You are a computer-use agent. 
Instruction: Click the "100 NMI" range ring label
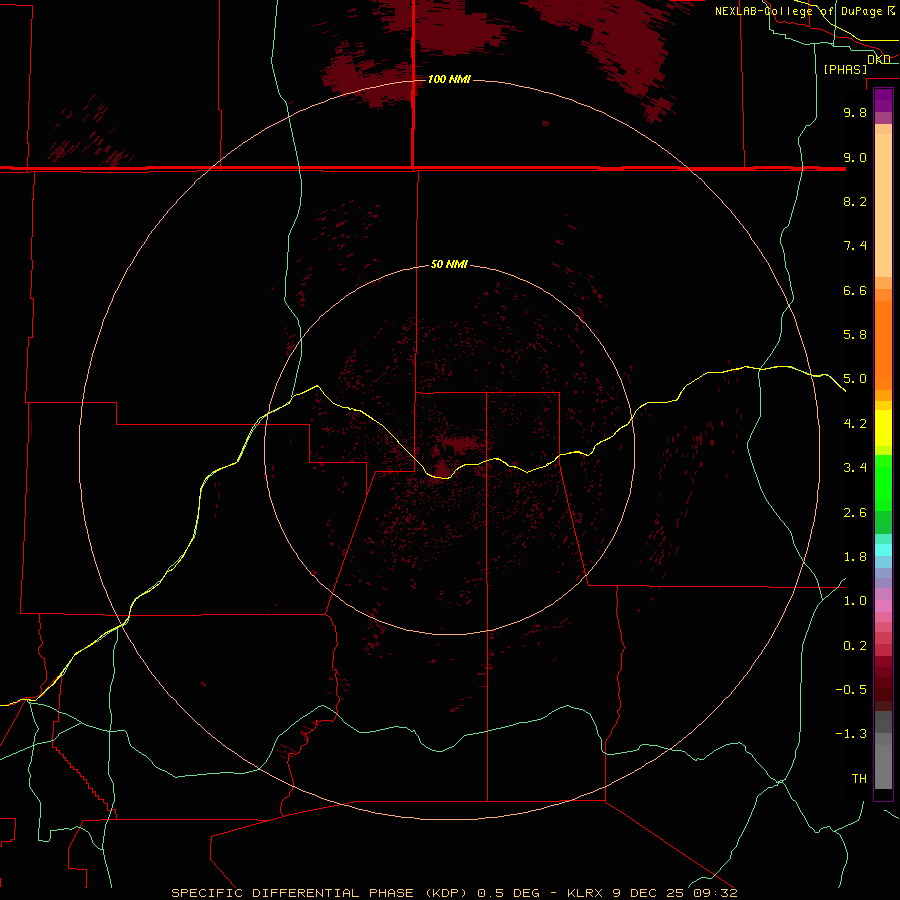(x=449, y=79)
